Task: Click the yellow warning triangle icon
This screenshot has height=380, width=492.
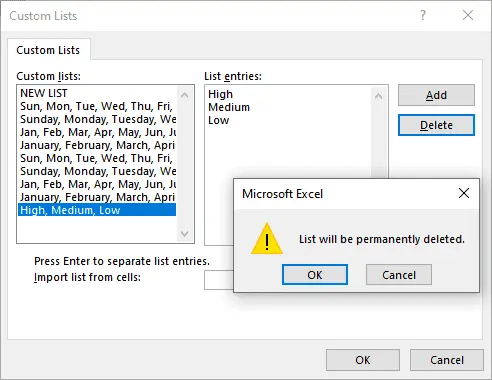Action: [x=267, y=239]
